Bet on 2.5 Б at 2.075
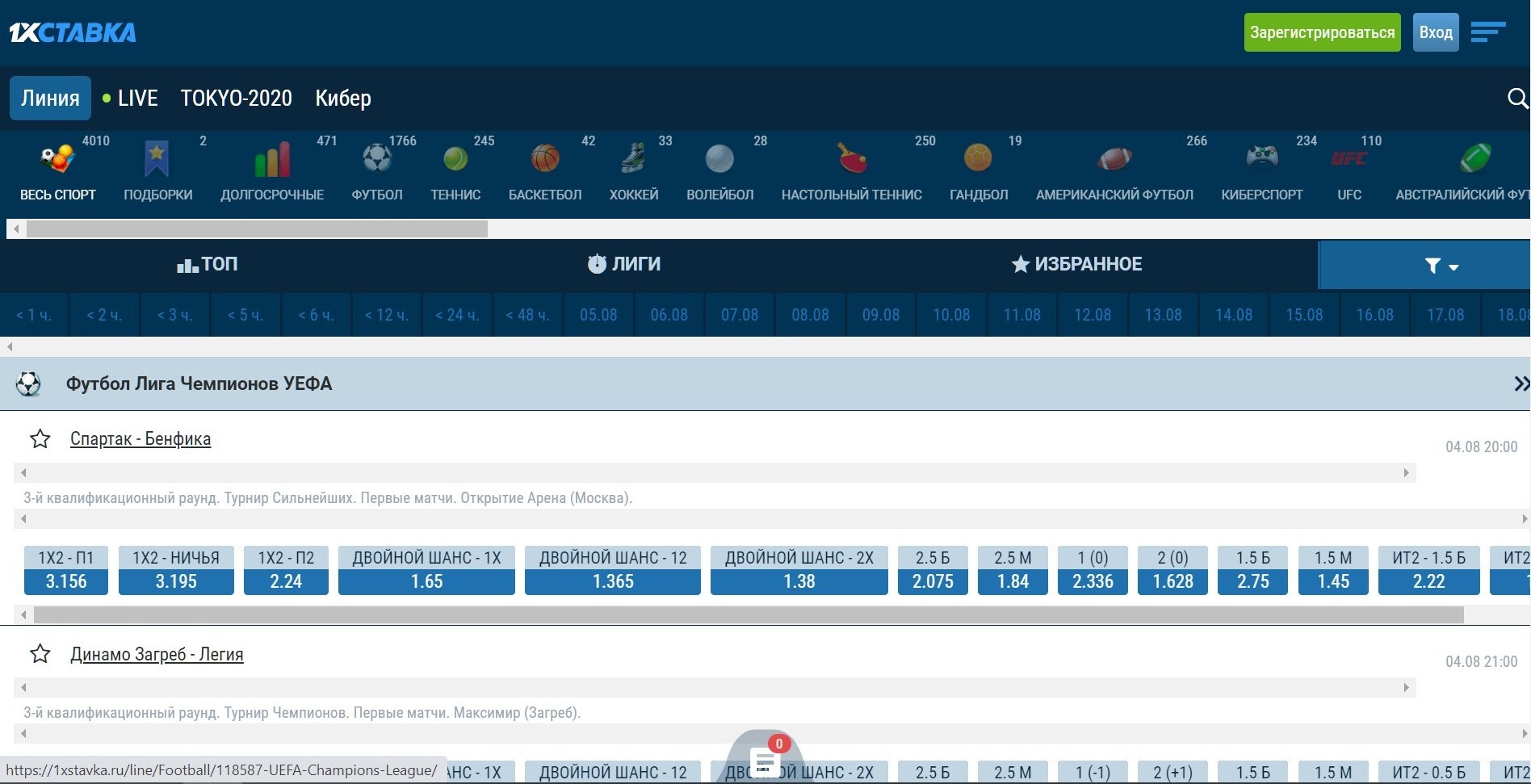Image resolution: width=1531 pixels, height=784 pixels. coord(933,570)
